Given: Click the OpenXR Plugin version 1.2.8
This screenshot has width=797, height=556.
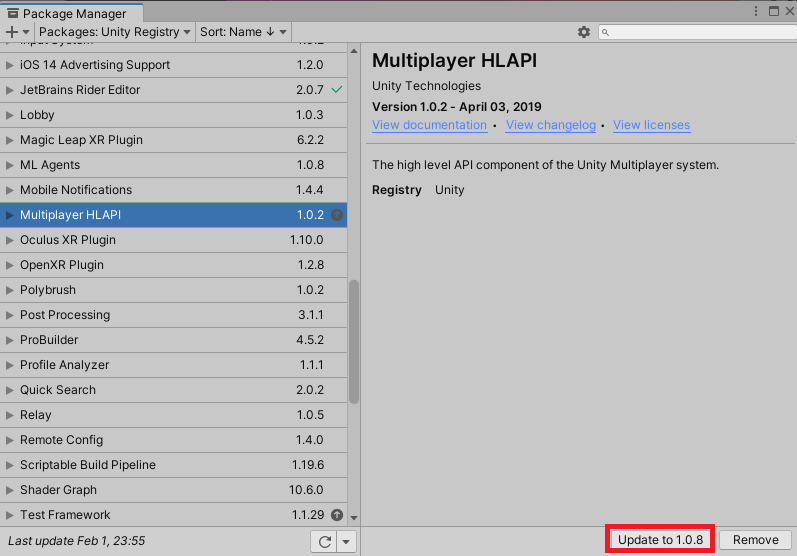Looking at the screenshot, I should point(311,265).
